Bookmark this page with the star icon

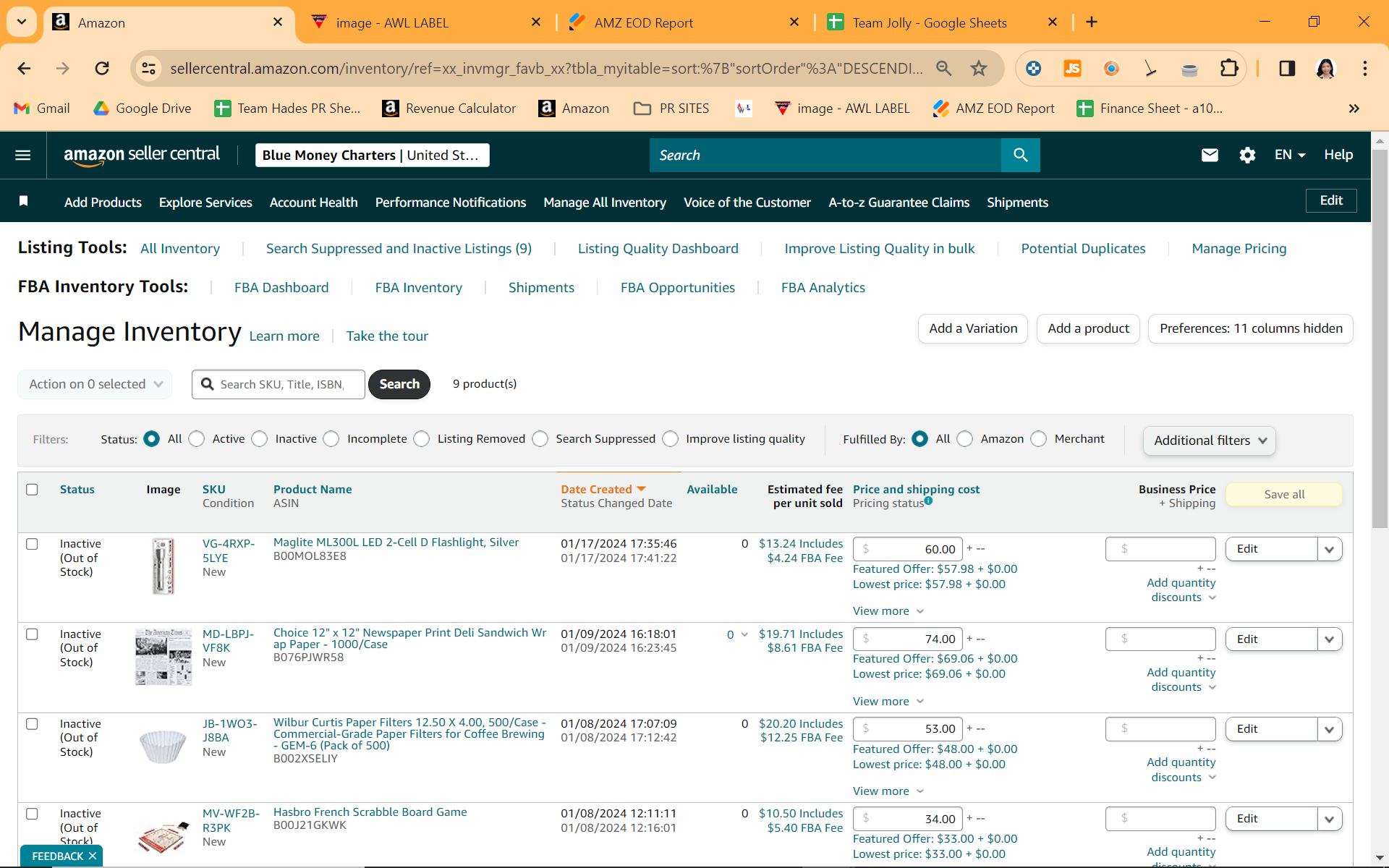tap(979, 68)
